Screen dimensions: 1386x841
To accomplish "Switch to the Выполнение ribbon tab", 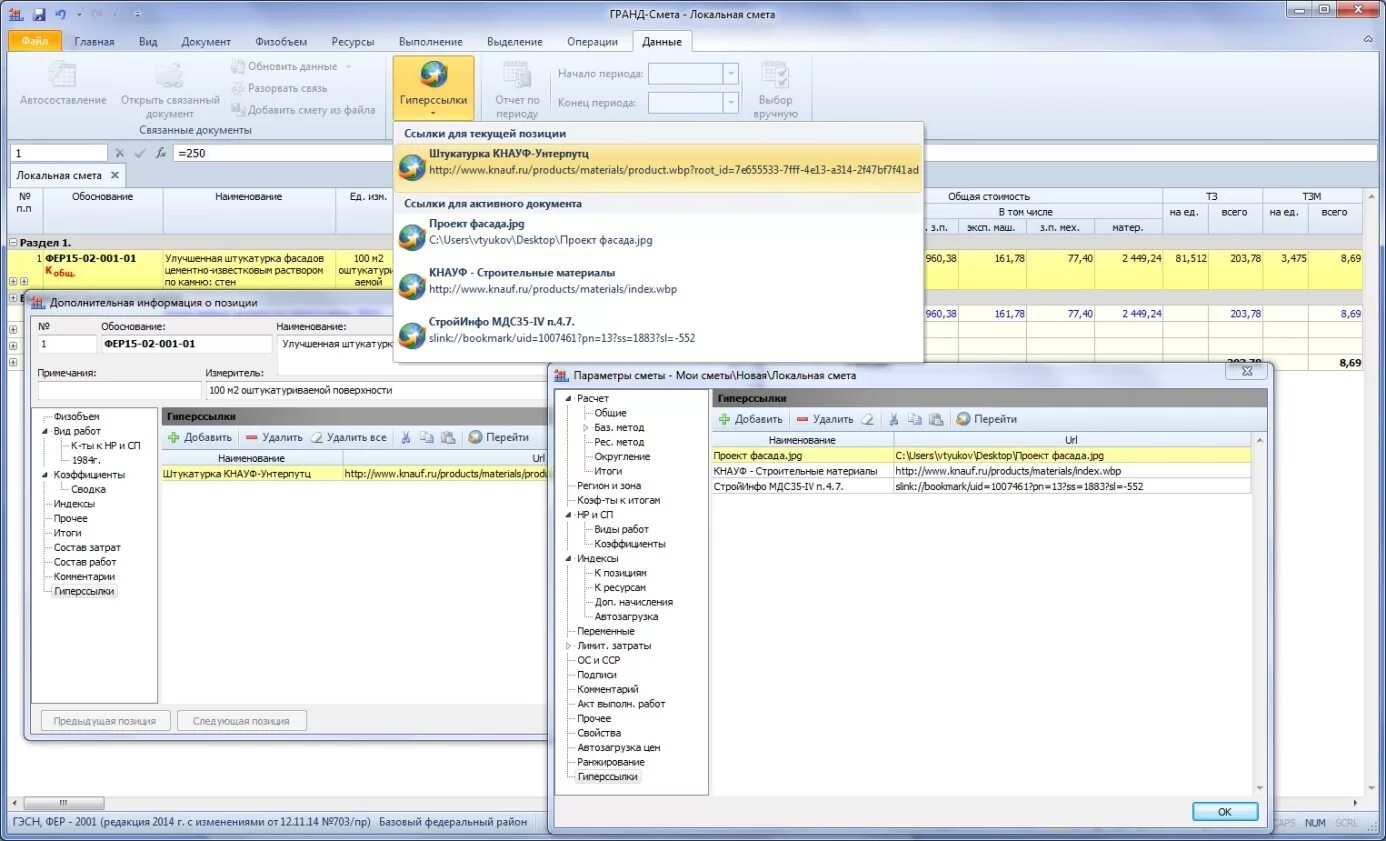I will coord(430,42).
